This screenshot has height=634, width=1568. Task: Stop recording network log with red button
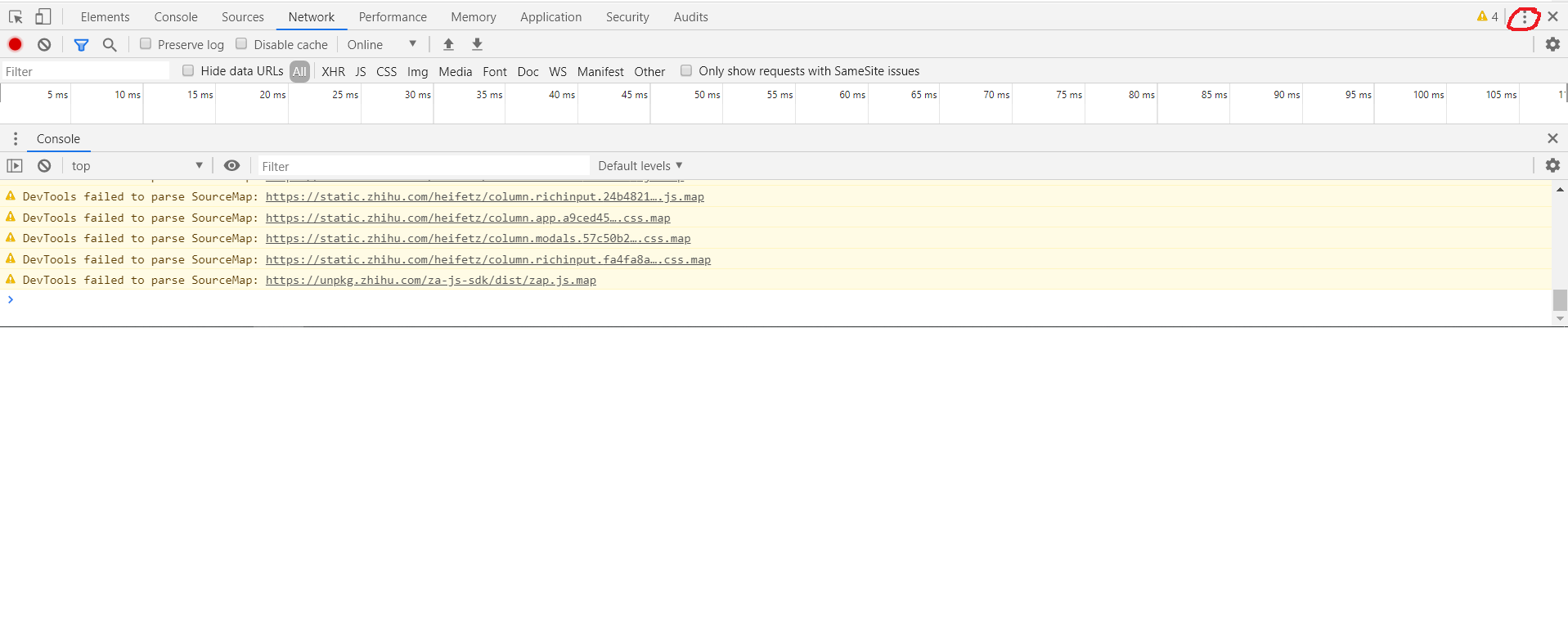15,44
